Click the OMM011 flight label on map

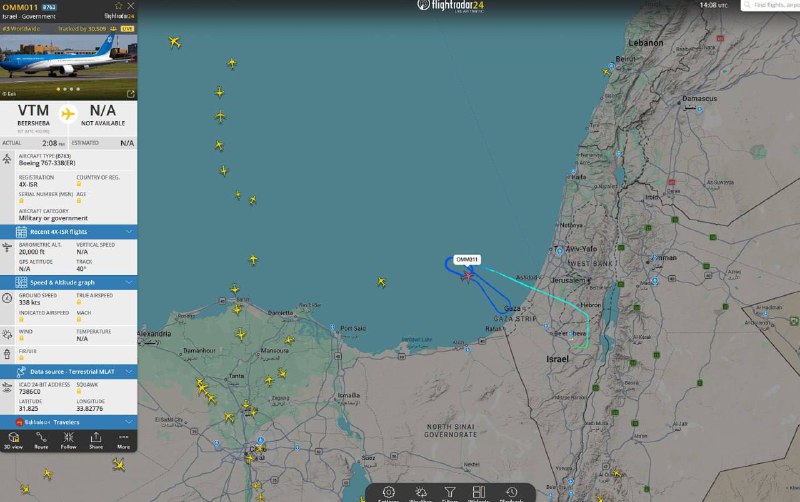click(x=467, y=260)
